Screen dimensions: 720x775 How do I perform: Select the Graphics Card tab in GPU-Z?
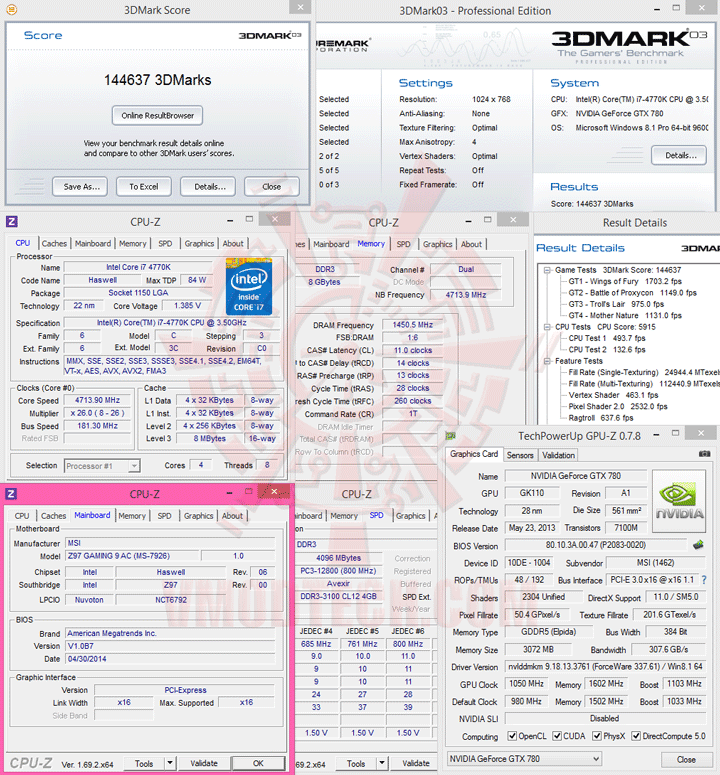474,454
